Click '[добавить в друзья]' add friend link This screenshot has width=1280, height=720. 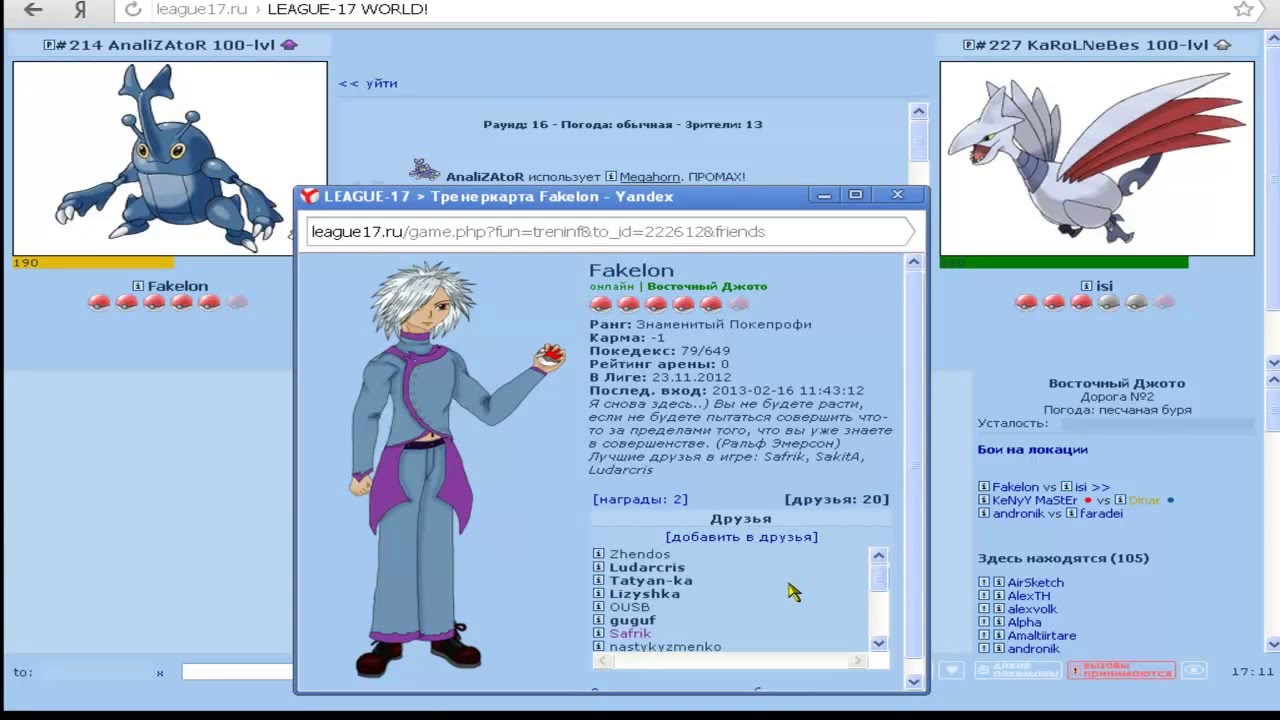tap(741, 537)
